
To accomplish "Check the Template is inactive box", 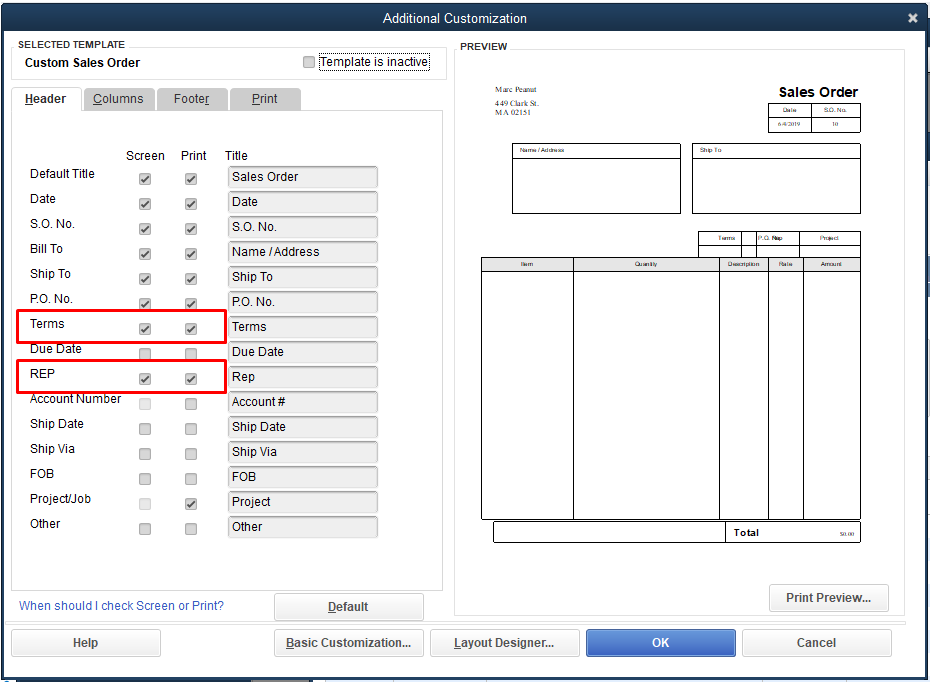I will pyautogui.click(x=309, y=62).
